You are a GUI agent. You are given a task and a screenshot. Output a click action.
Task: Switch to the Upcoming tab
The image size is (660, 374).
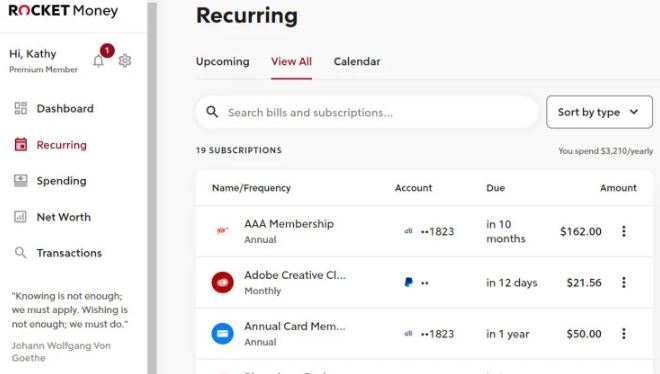(x=223, y=61)
